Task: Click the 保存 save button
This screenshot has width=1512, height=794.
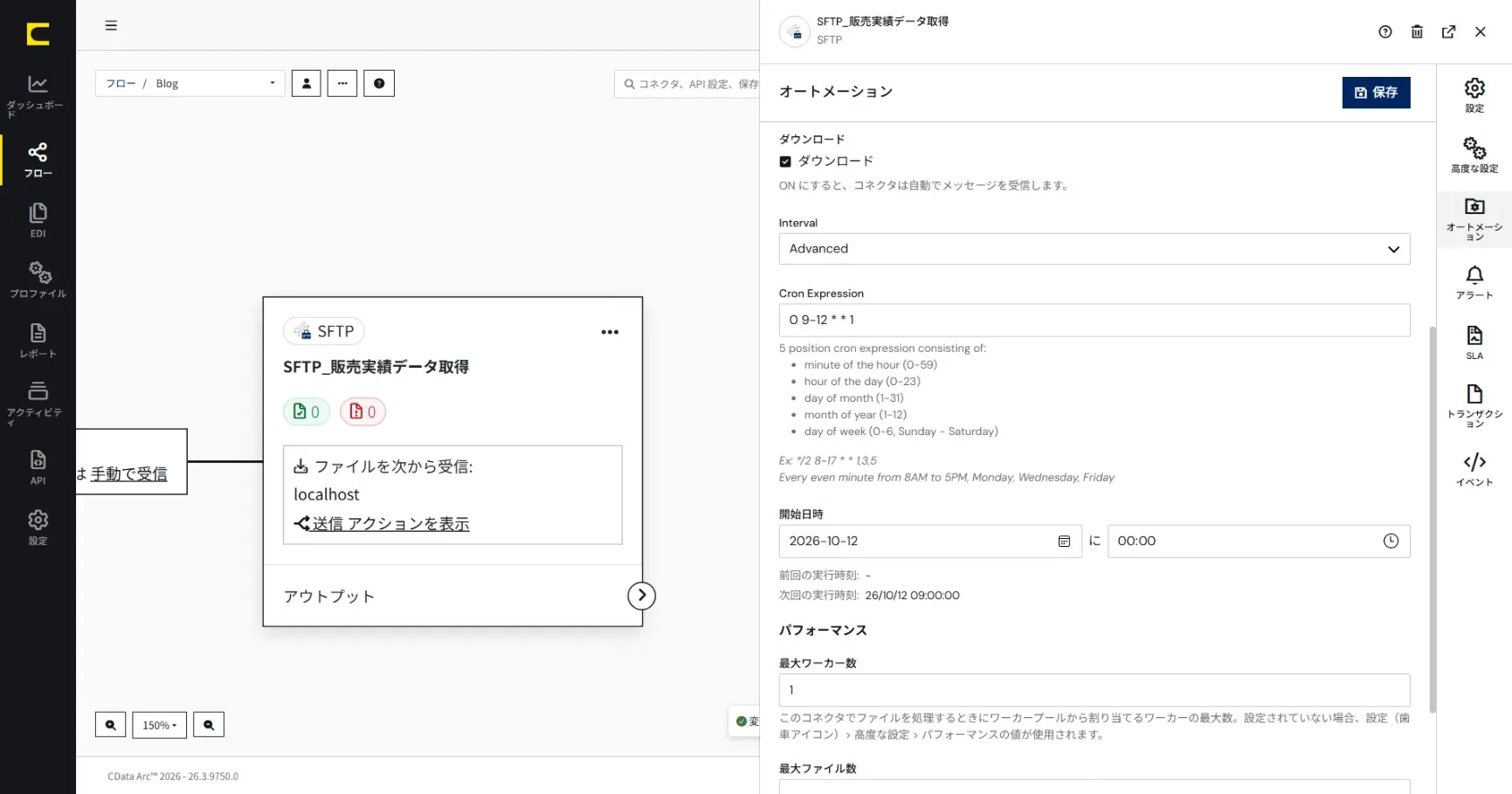Action: pyautogui.click(x=1376, y=92)
